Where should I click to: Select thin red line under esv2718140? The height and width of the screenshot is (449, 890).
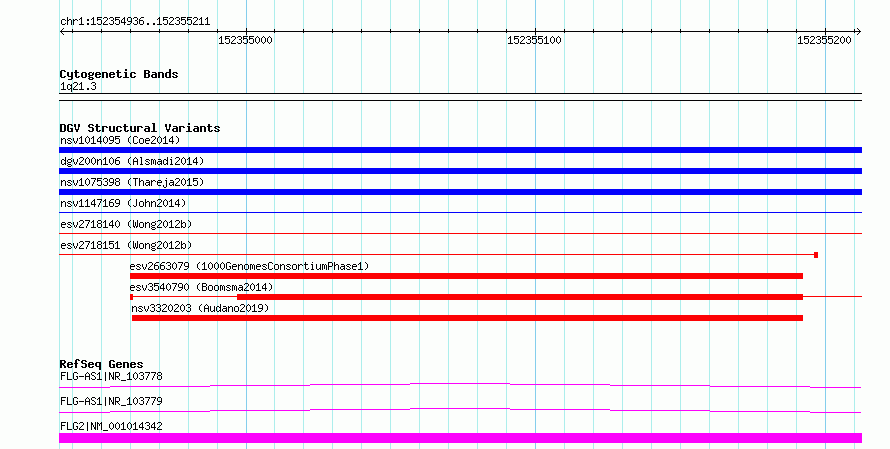[460, 233]
